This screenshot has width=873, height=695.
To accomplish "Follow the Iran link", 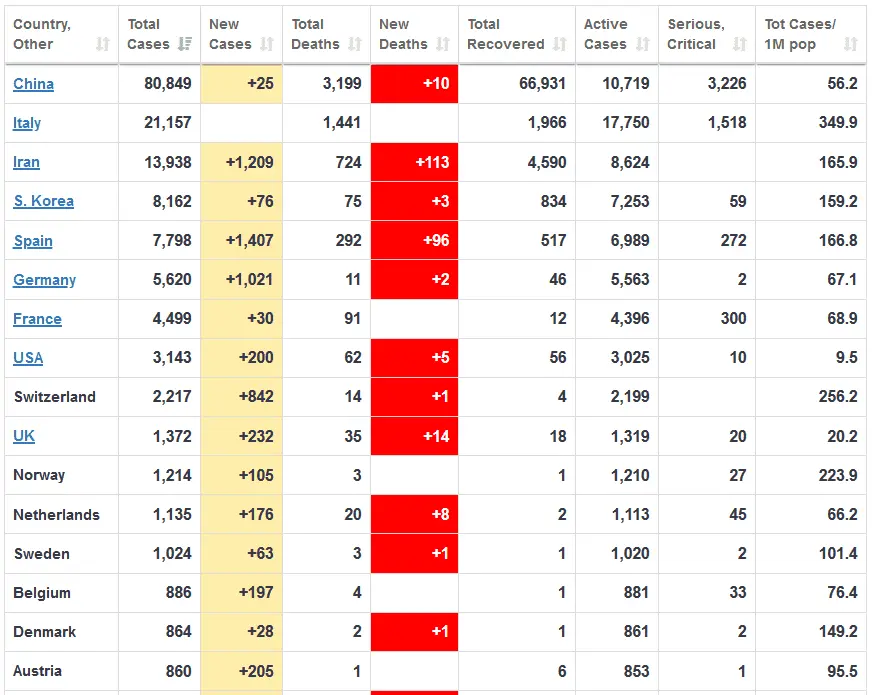I will pos(26,162).
